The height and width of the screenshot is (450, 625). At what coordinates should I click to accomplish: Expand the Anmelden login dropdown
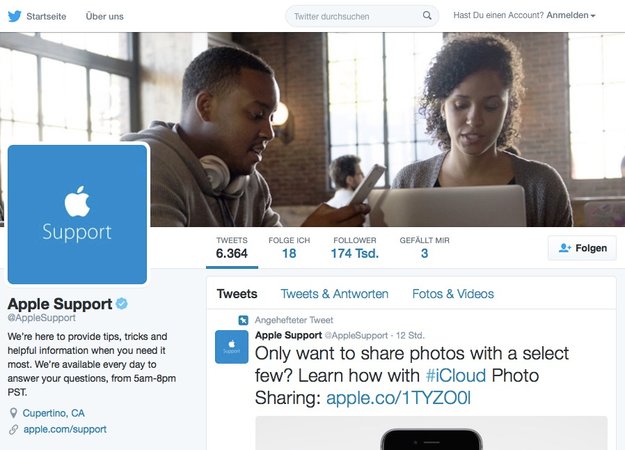[x=571, y=15]
